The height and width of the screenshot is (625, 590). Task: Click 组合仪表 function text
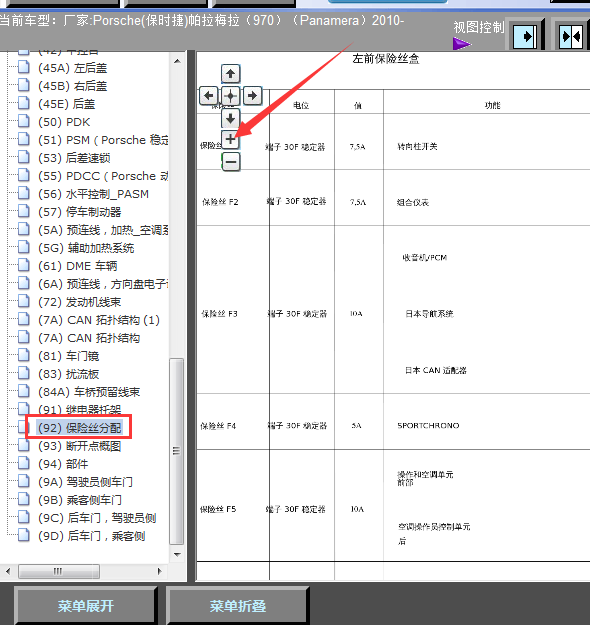413,202
